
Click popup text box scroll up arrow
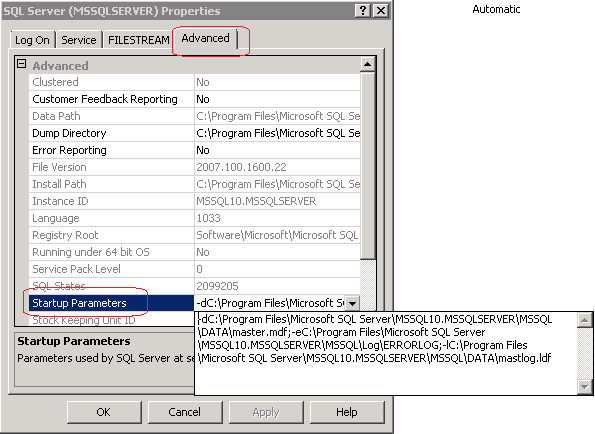pyautogui.click(x=584, y=321)
